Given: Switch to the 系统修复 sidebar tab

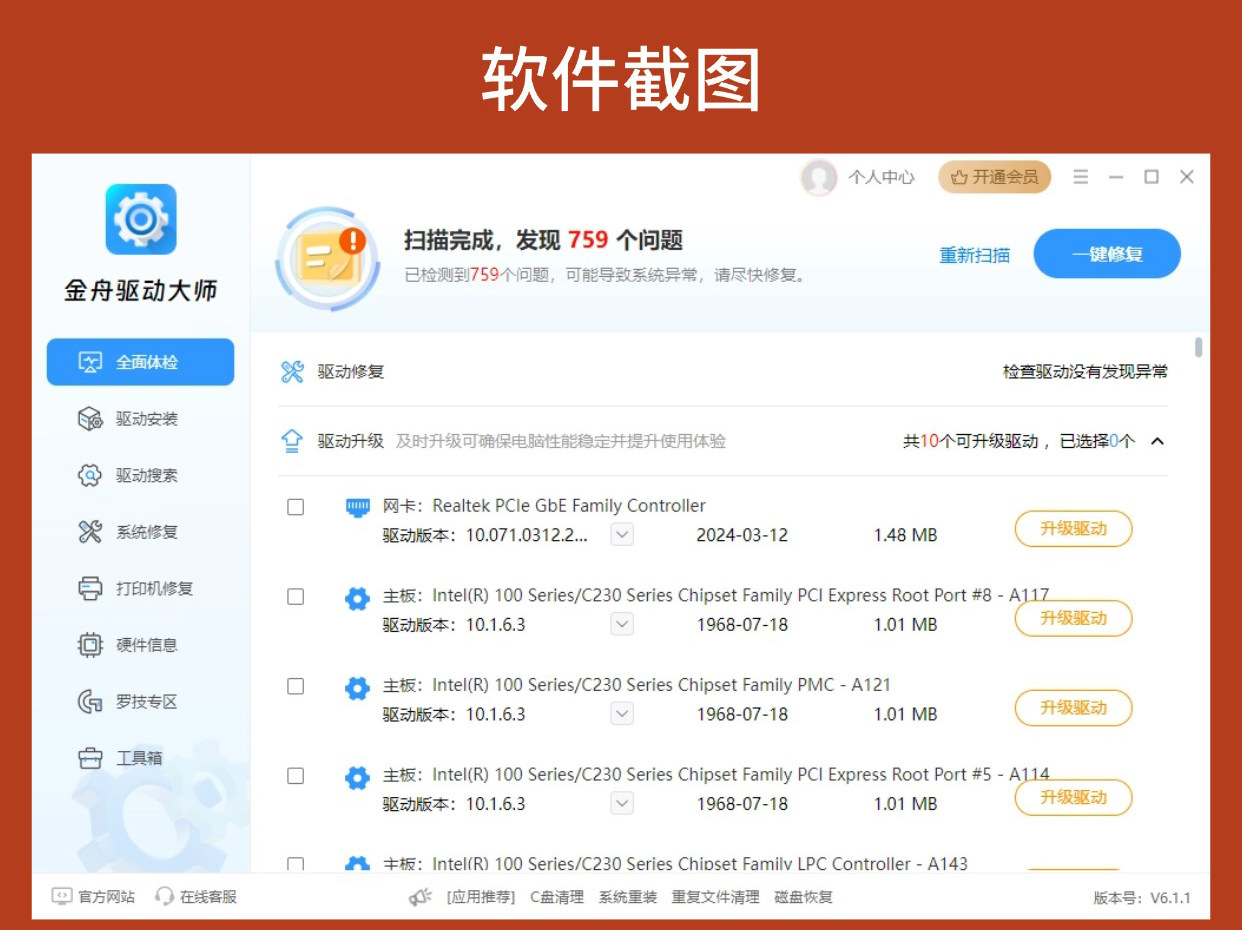Looking at the screenshot, I should coord(140,532).
